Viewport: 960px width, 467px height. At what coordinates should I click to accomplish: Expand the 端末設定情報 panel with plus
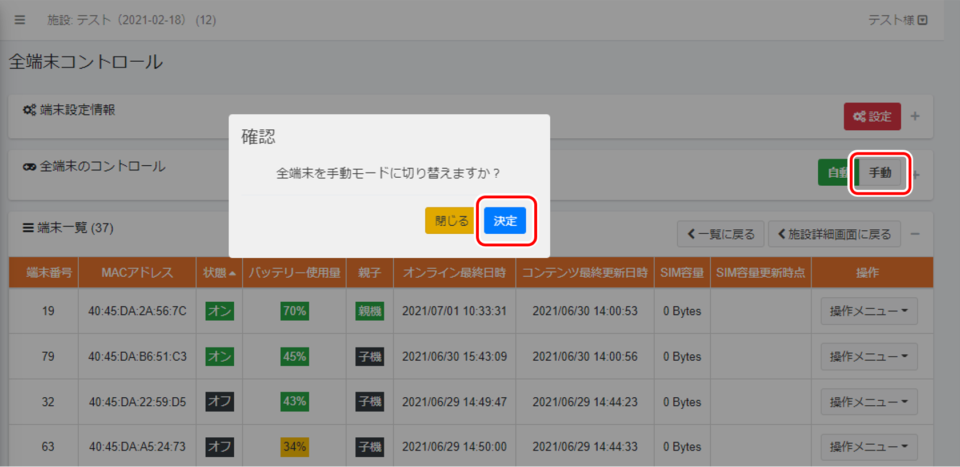tap(915, 116)
